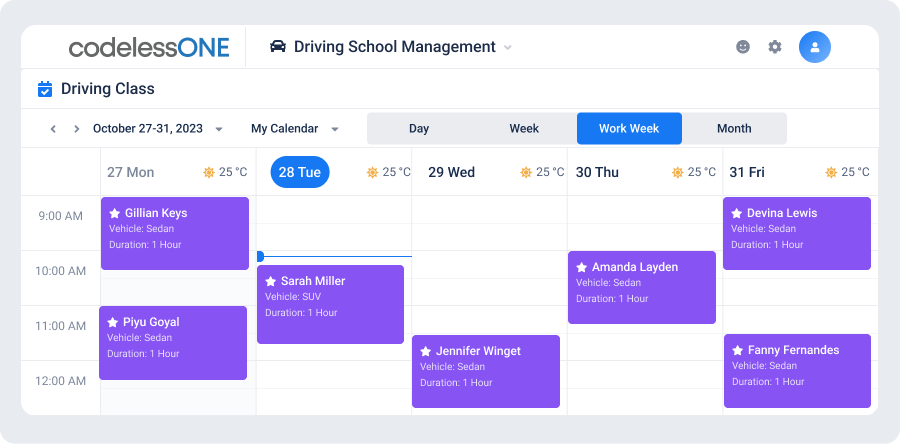Open Sarah Miller's SUV class event
The image size is (900, 444).
[330, 305]
